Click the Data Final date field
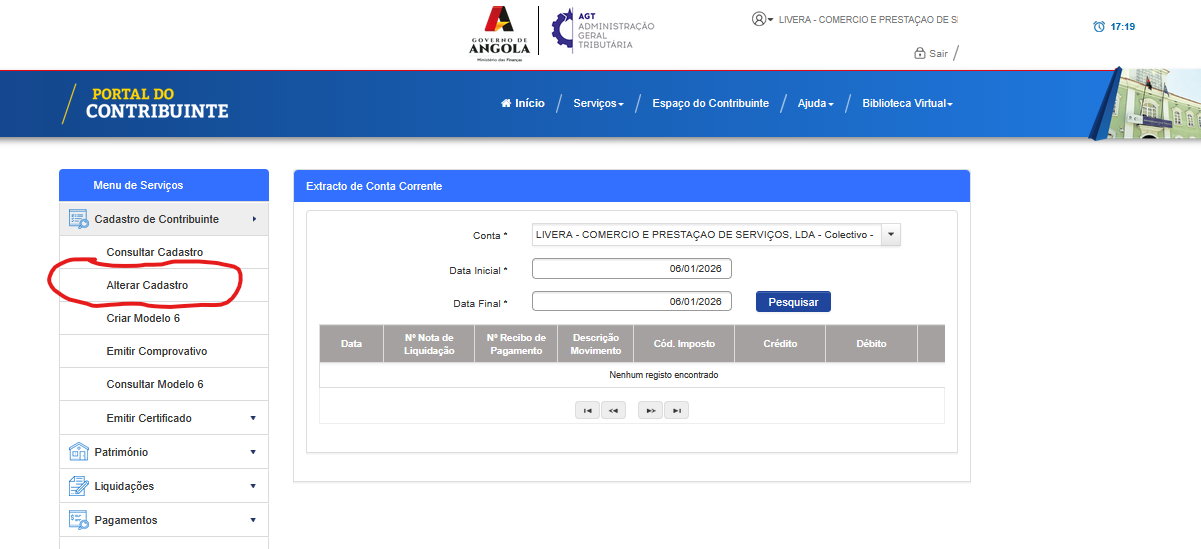The image size is (1201, 549). click(631, 301)
